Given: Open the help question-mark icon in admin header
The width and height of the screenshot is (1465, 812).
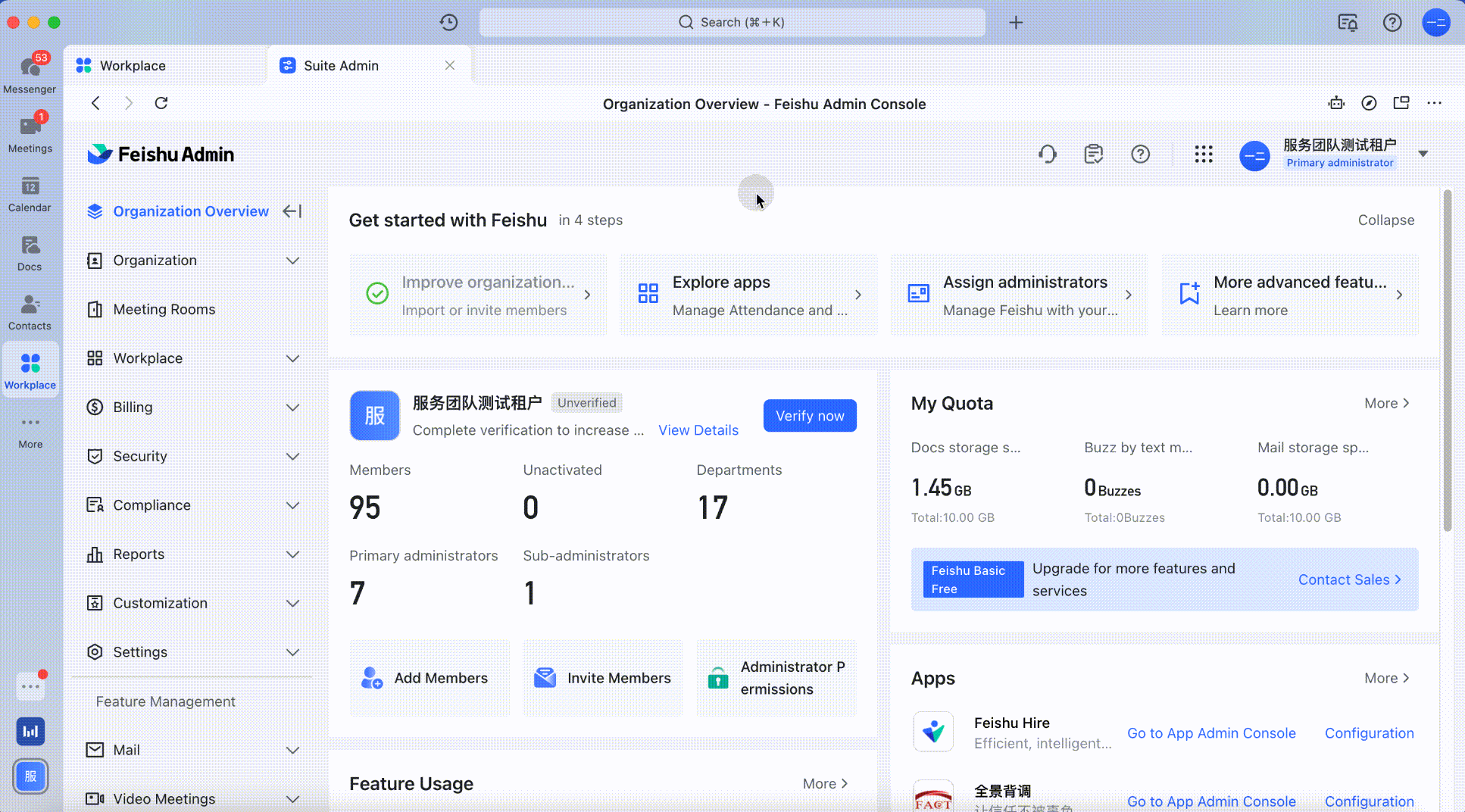Looking at the screenshot, I should 1140,154.
